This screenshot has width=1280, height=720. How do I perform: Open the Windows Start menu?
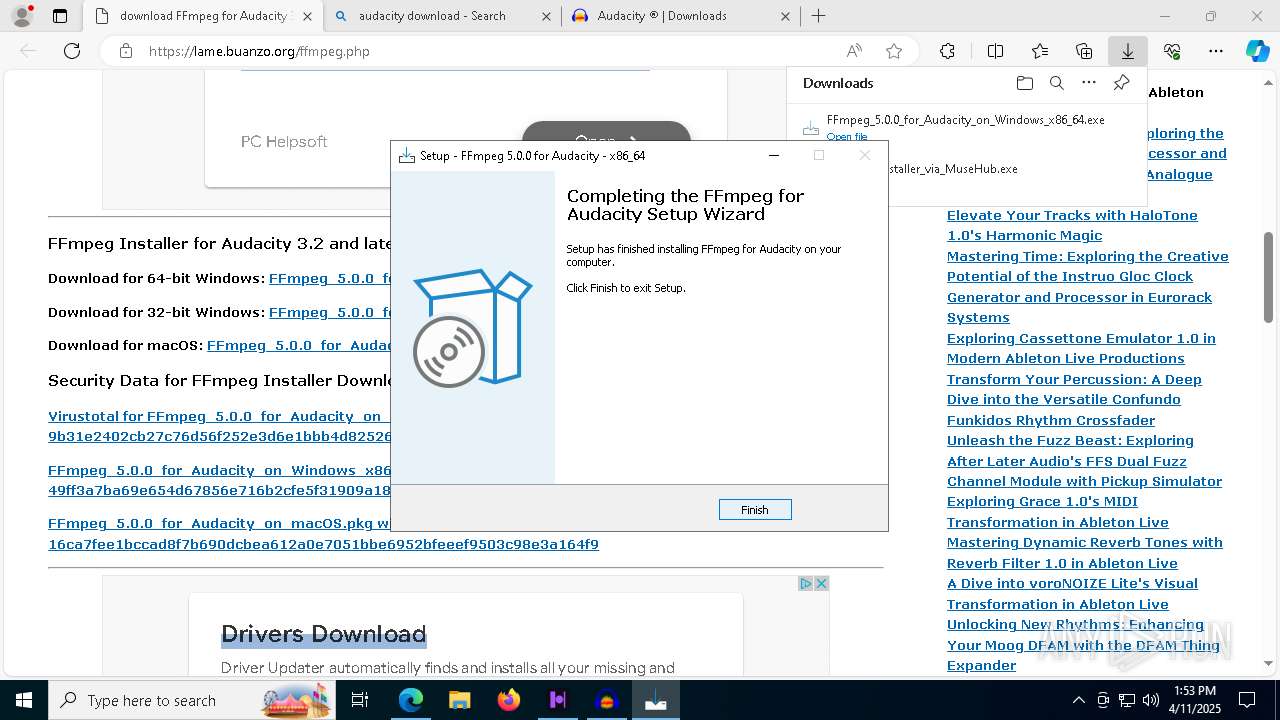coord(24,700)
